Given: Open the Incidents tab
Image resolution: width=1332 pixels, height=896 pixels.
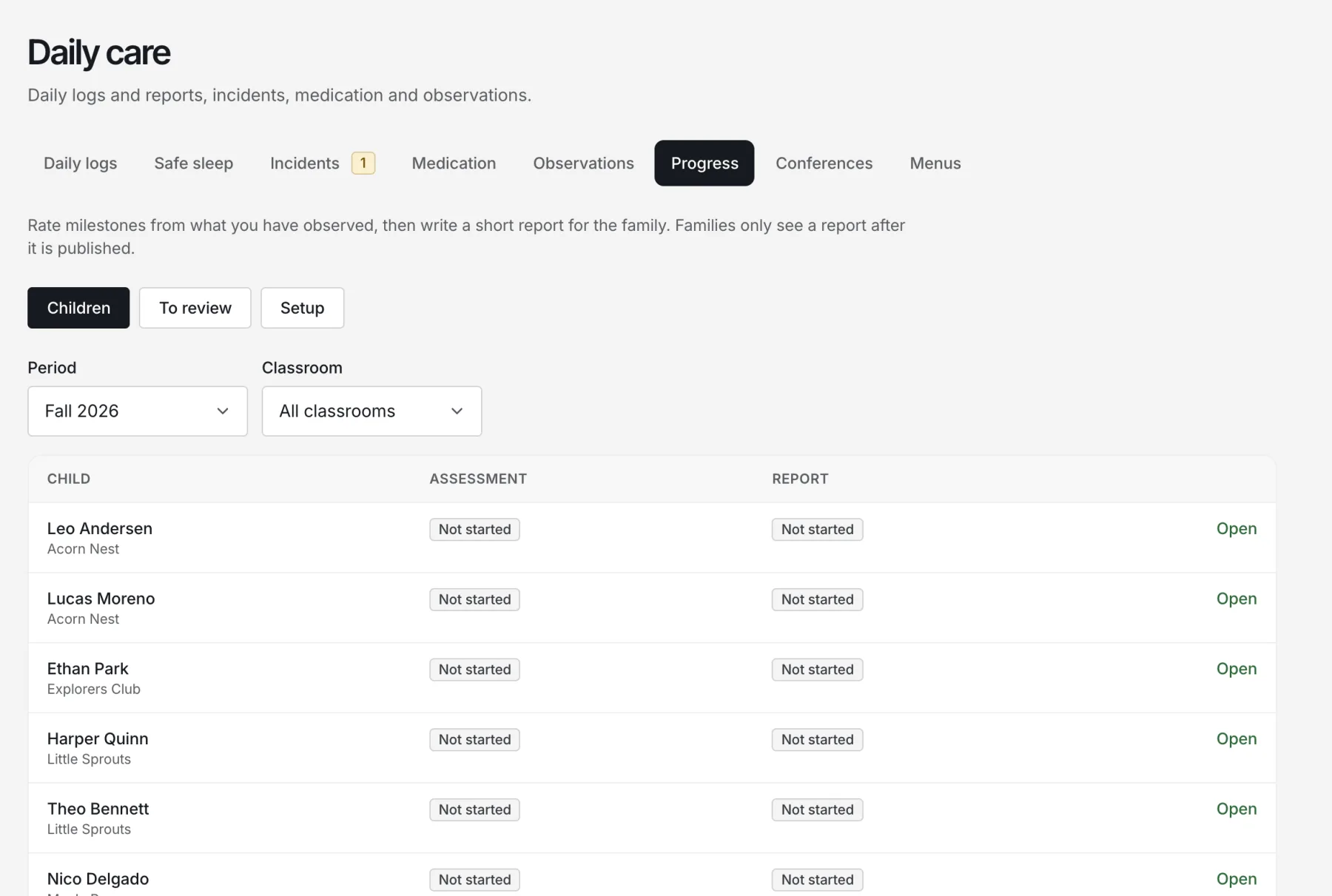Looking at the screenshot, I should click(322, 163).
